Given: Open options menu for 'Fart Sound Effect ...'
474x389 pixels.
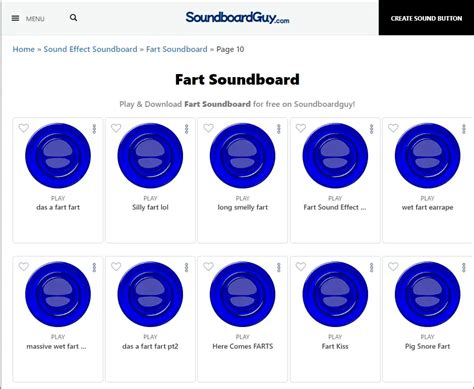Looking at the screenshot, I should click(372, 129).
